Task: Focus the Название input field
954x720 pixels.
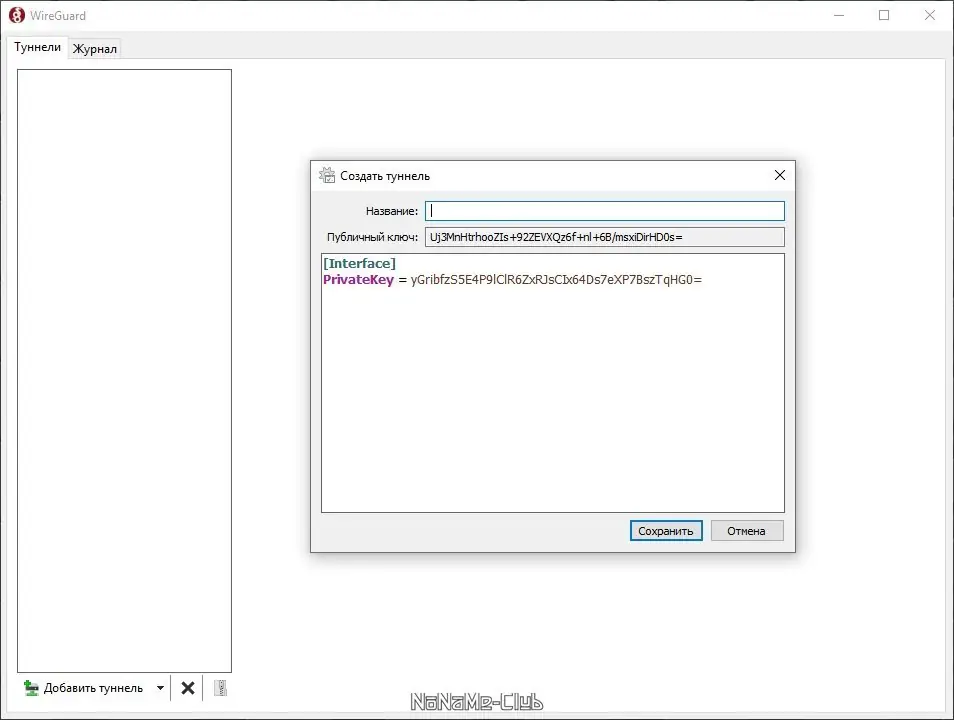Action: tap(605, 211)
